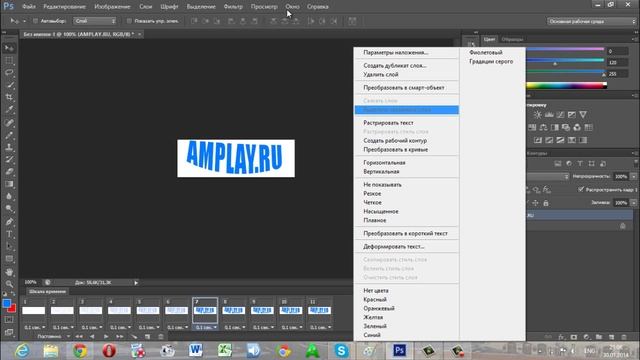Open Photoshop from the taskbar
This screenshot has width=640, height=360.
pos(399,351)
